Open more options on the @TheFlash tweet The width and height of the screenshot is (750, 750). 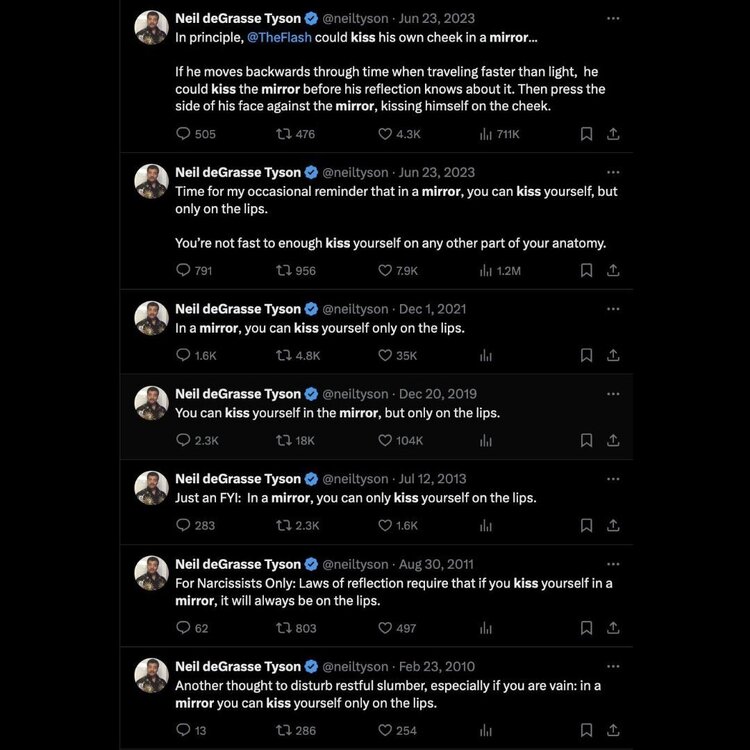(613, 18)
